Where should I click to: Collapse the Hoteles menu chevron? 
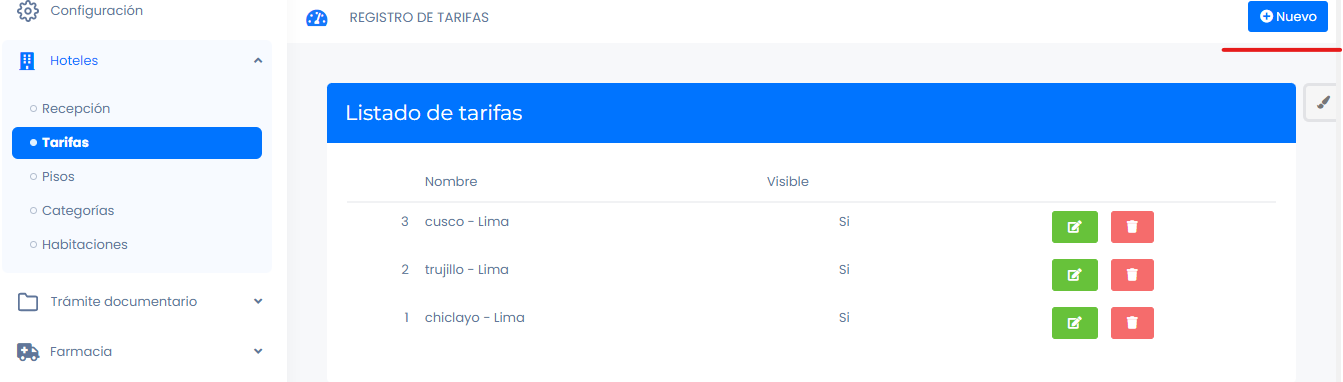pyautogui.click(x=258, y=61)
